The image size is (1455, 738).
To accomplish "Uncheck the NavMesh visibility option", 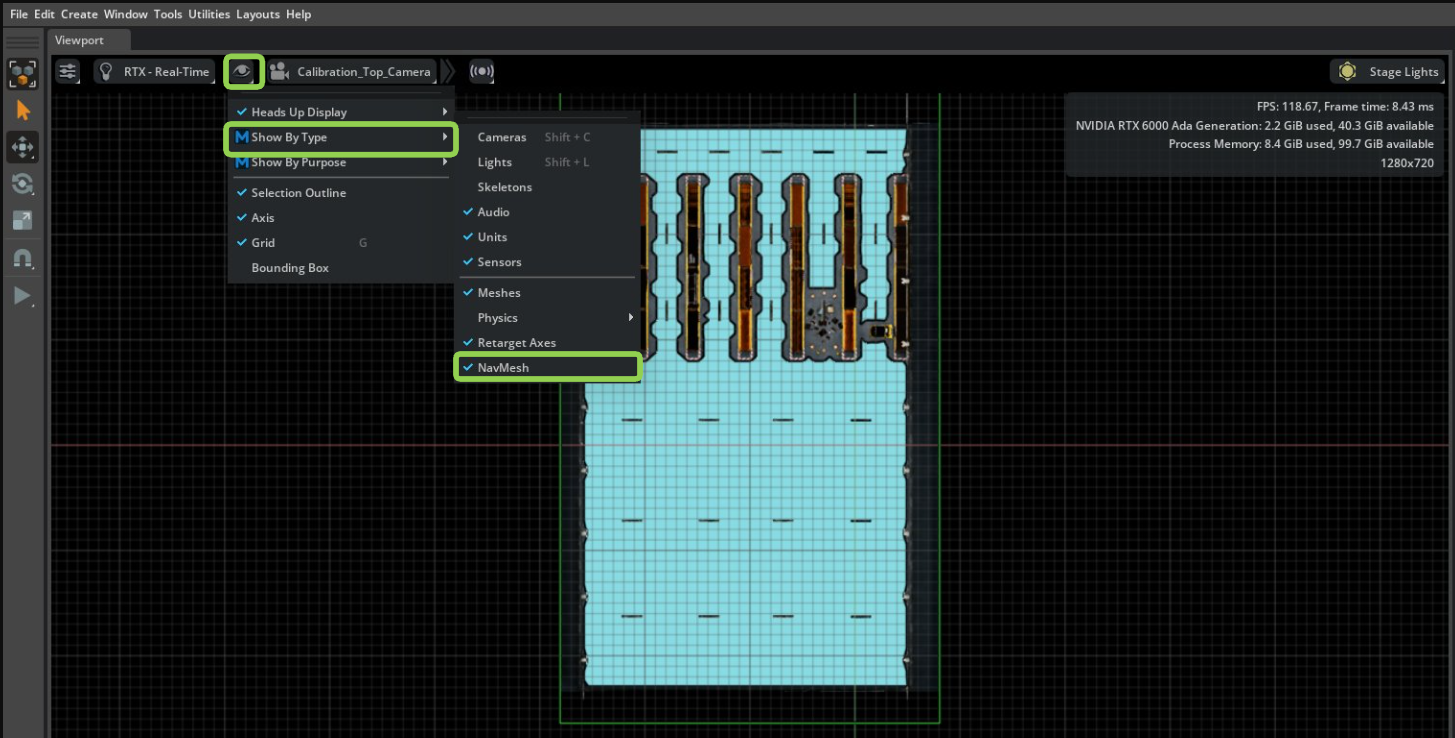I will pos(503,368).
